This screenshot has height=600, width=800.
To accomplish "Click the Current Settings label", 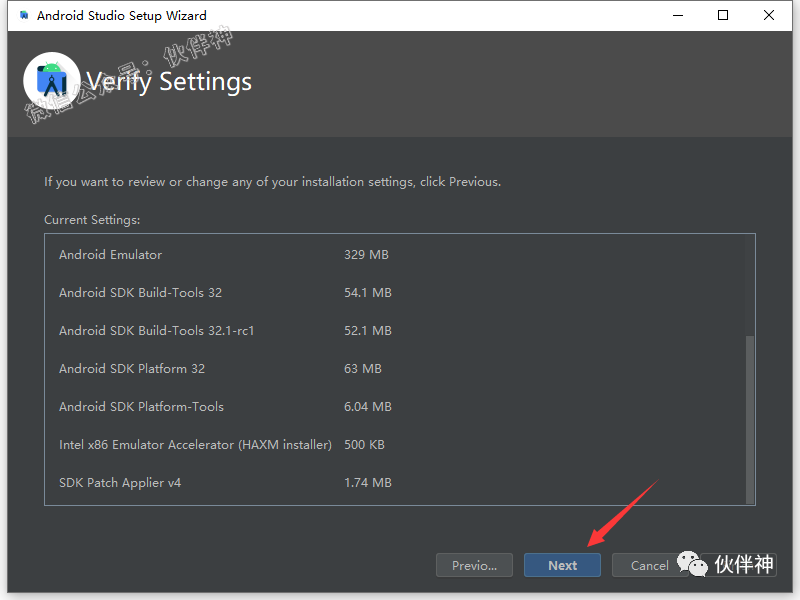I will tap(92, 220).
